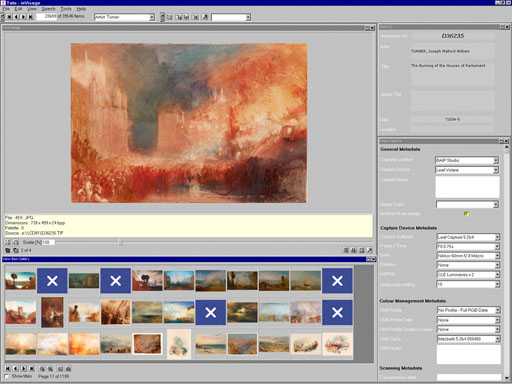The image size is (512, 384).
Task: Click the title The Burning of the Houses of Parliament
Action: (448, 66)
